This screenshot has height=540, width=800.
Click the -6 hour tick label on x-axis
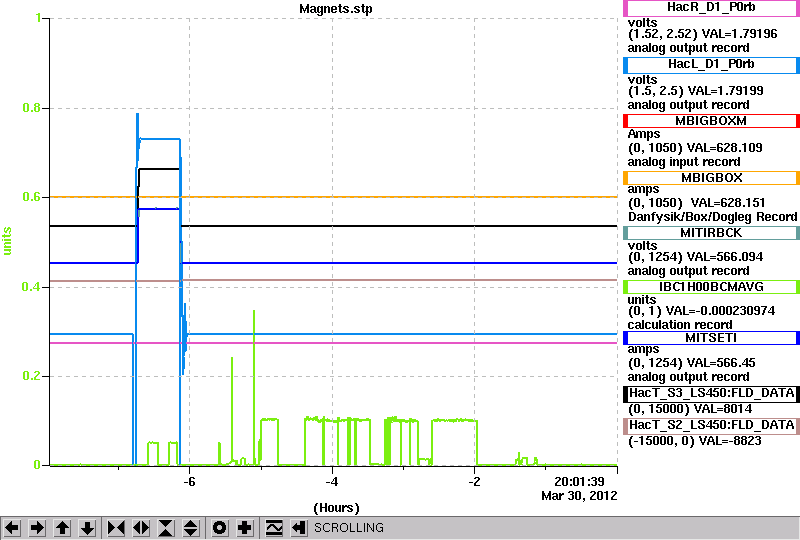pos(189,482)
